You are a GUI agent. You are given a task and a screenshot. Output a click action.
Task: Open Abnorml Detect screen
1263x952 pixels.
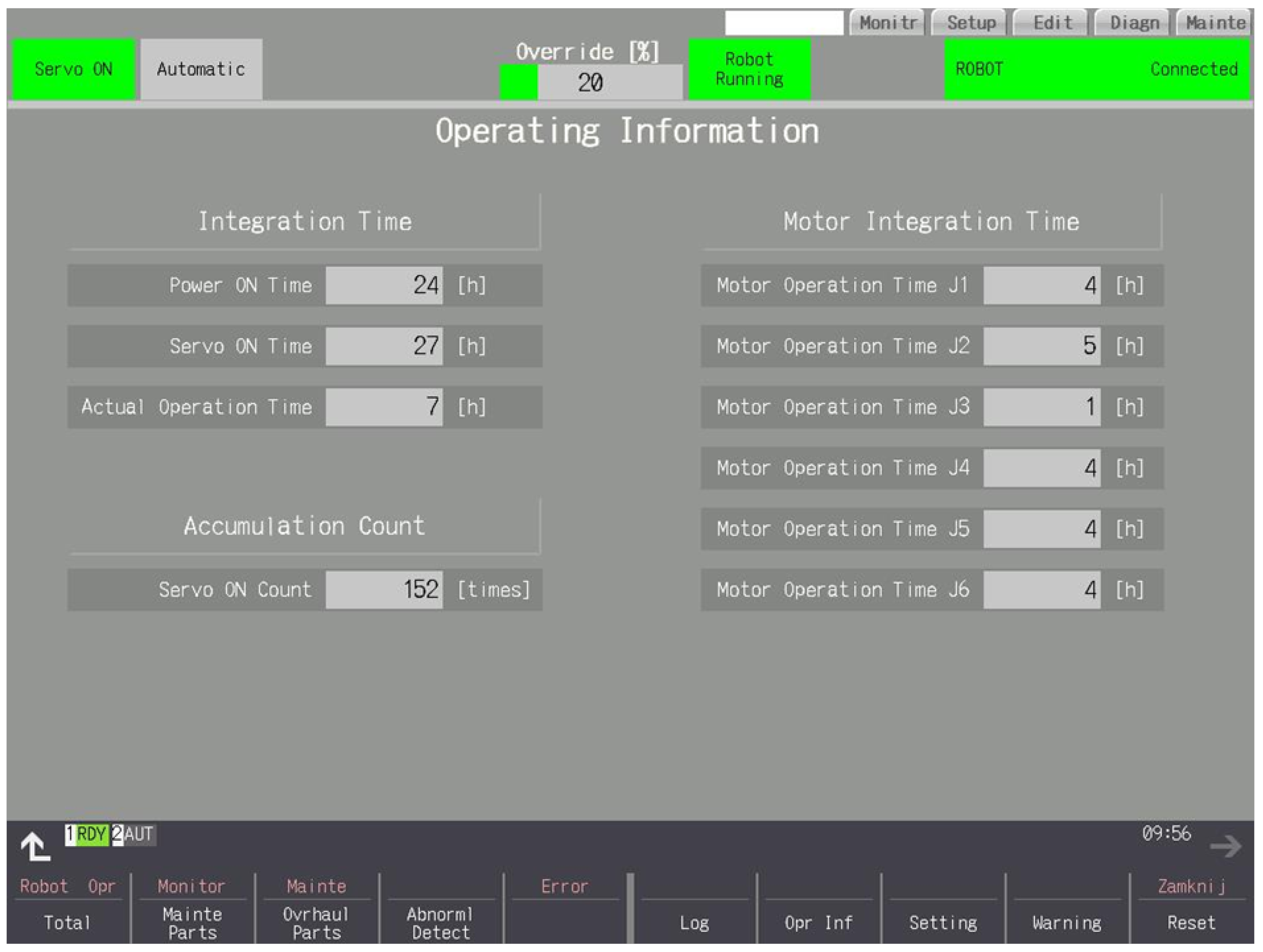(x=440, y=923)
